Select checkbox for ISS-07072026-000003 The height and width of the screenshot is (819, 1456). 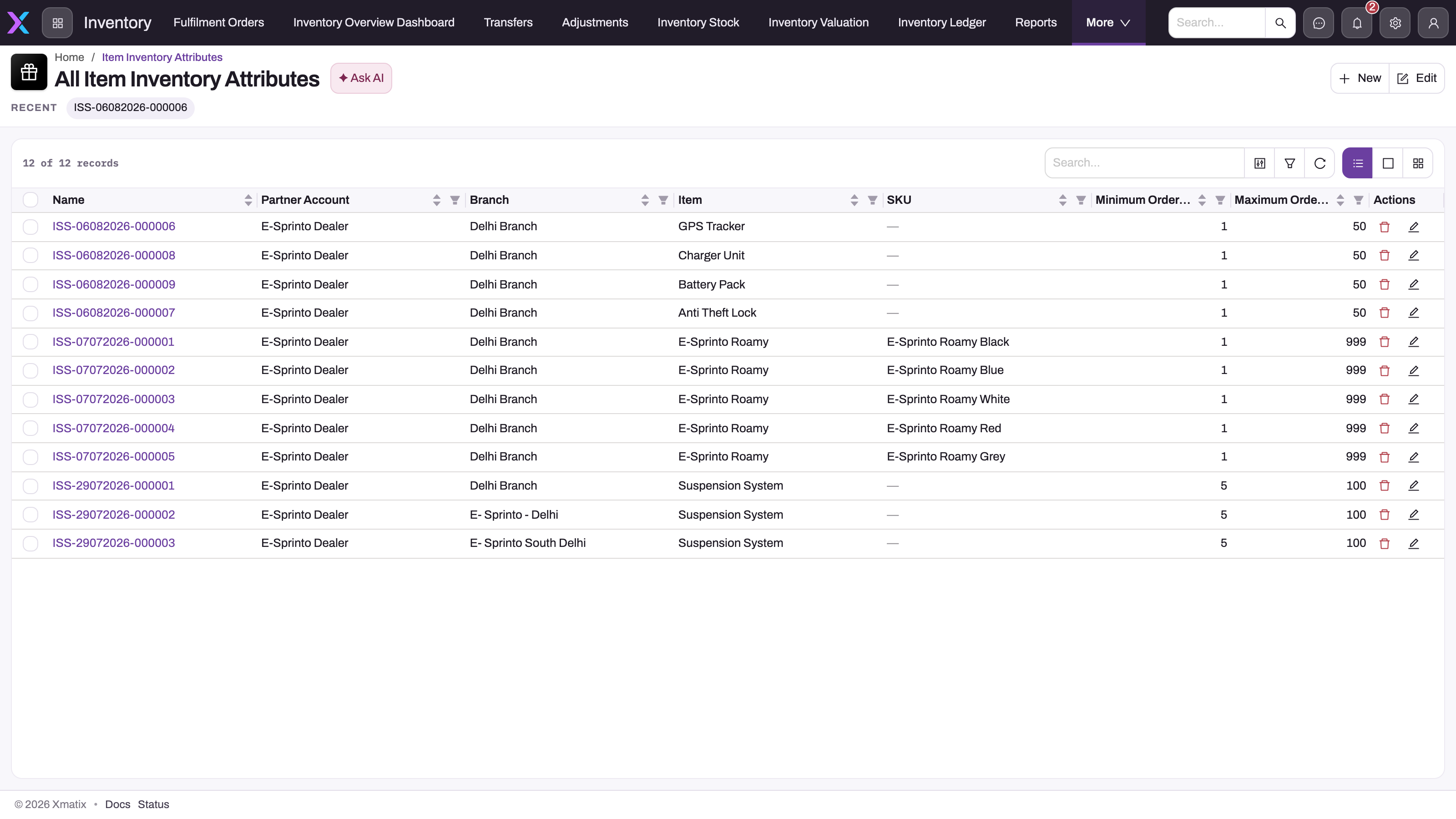[x=30, y=399]
